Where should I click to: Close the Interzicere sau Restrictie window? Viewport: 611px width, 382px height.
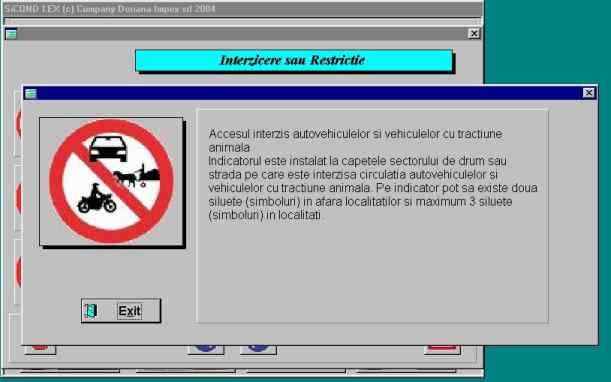click(x=473, y=34)
